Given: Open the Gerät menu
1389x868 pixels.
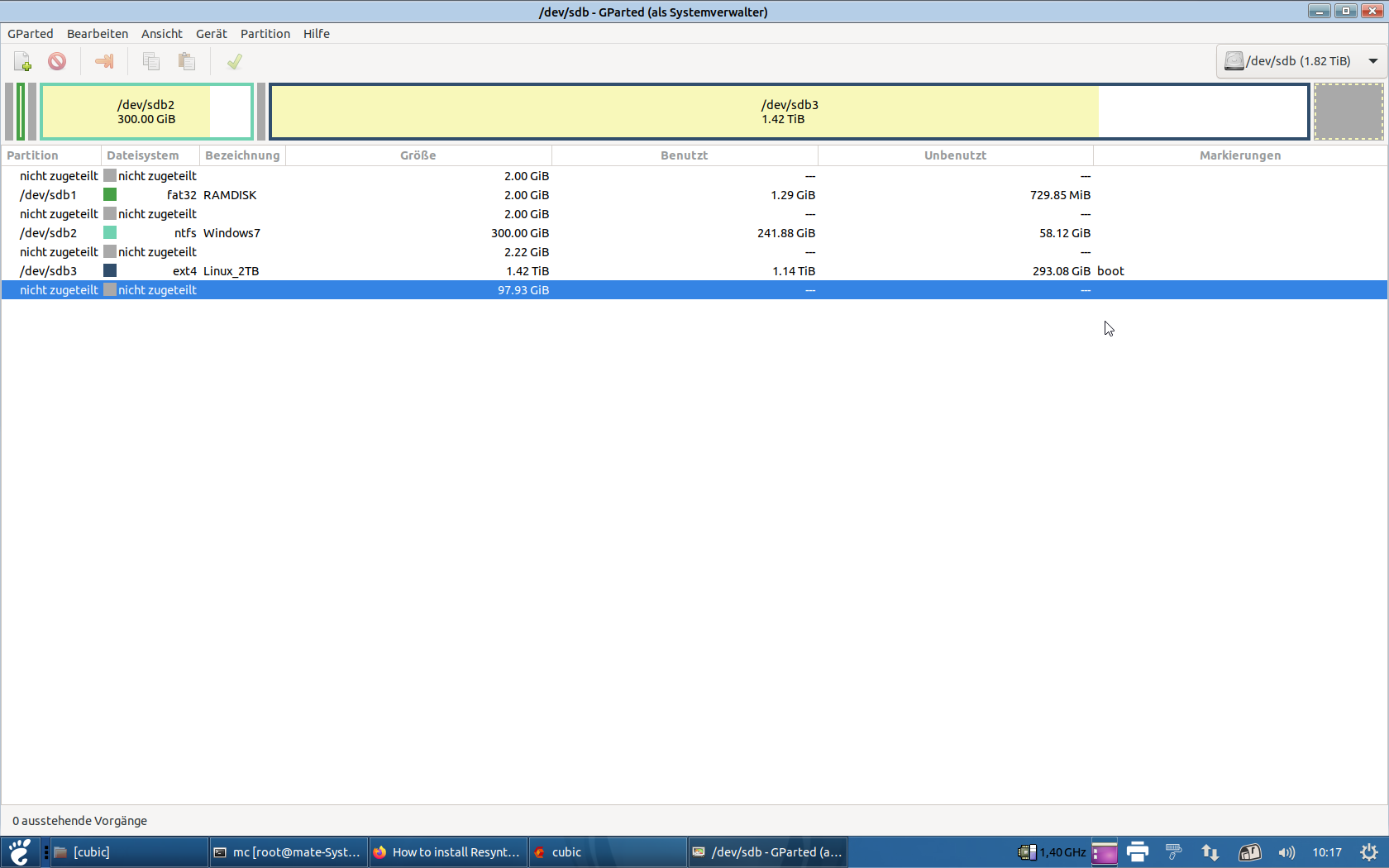Looking at the screenshot, I should pyautogui.click(x=212, y=34).
